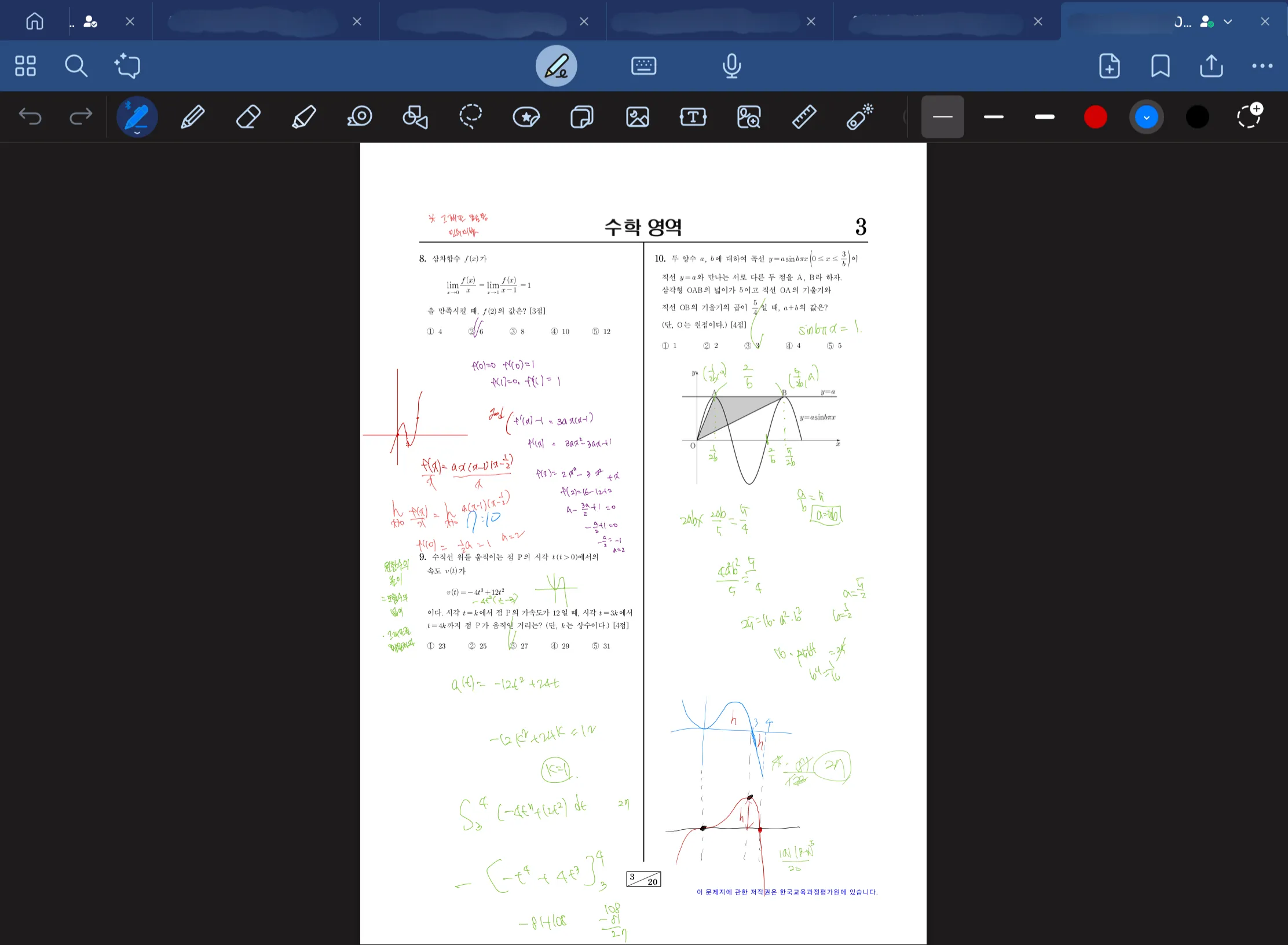Redo the last action
This screenshot has width=1288, height=945.
tap(80, 117)
